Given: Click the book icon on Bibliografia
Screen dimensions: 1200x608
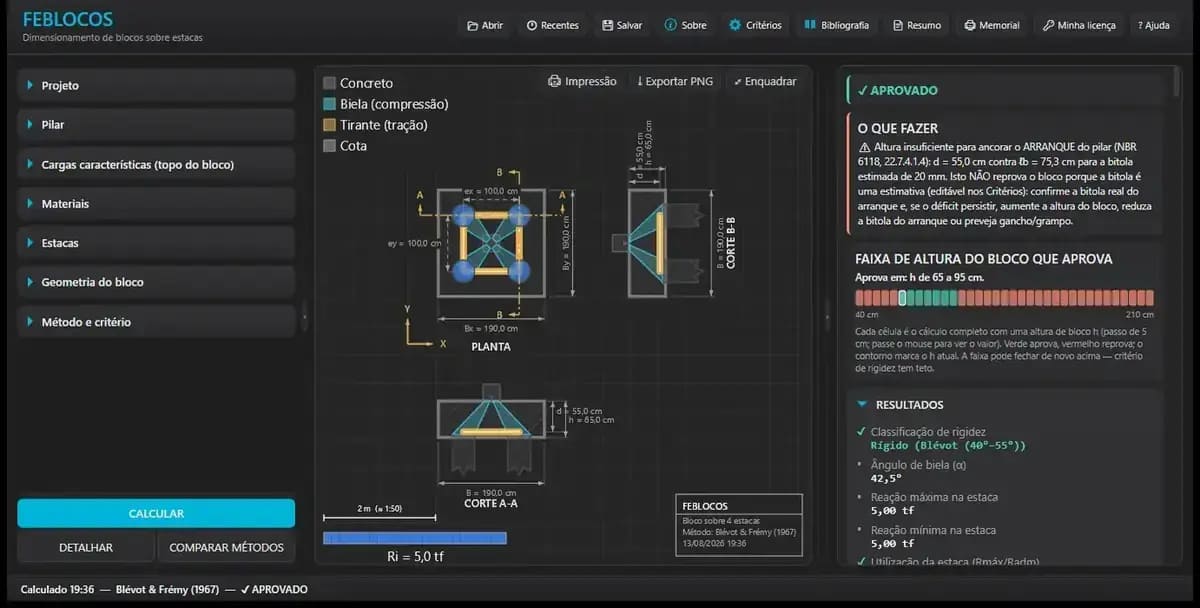Looking at the screenshot, I should (810, 25).
